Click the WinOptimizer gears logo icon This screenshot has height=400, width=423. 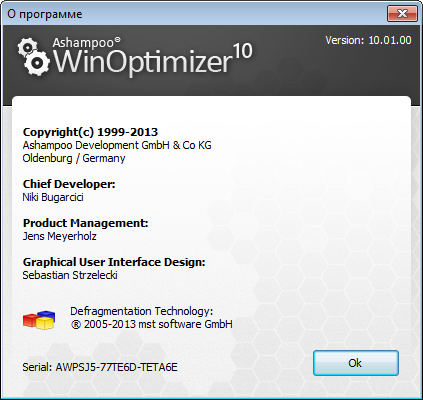(x=33, y=56)
